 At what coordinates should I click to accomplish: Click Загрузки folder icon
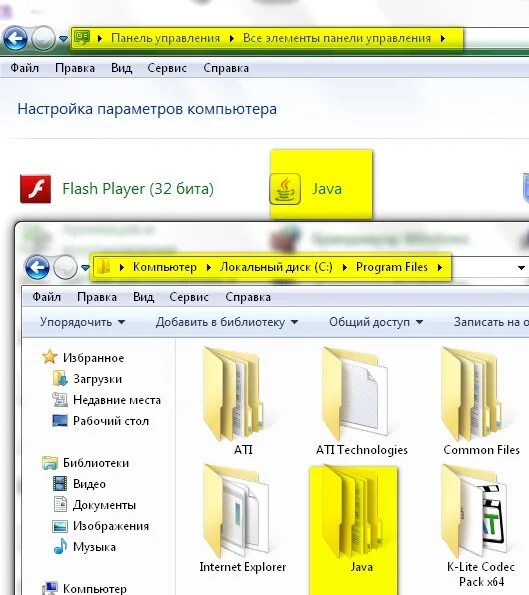pyautogui.click(x=60, y=378)
